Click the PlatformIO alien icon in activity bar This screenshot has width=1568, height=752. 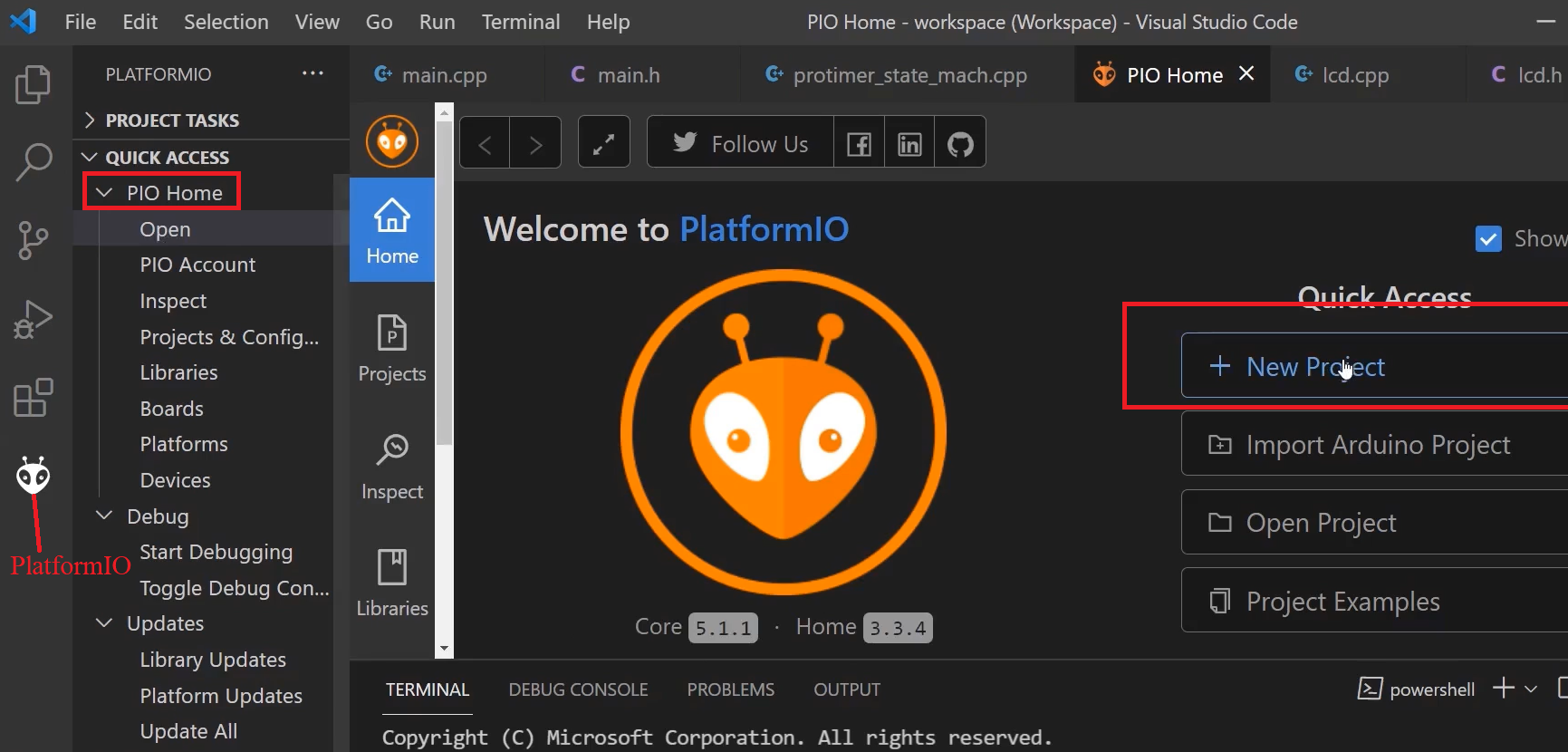click(34, 475)
